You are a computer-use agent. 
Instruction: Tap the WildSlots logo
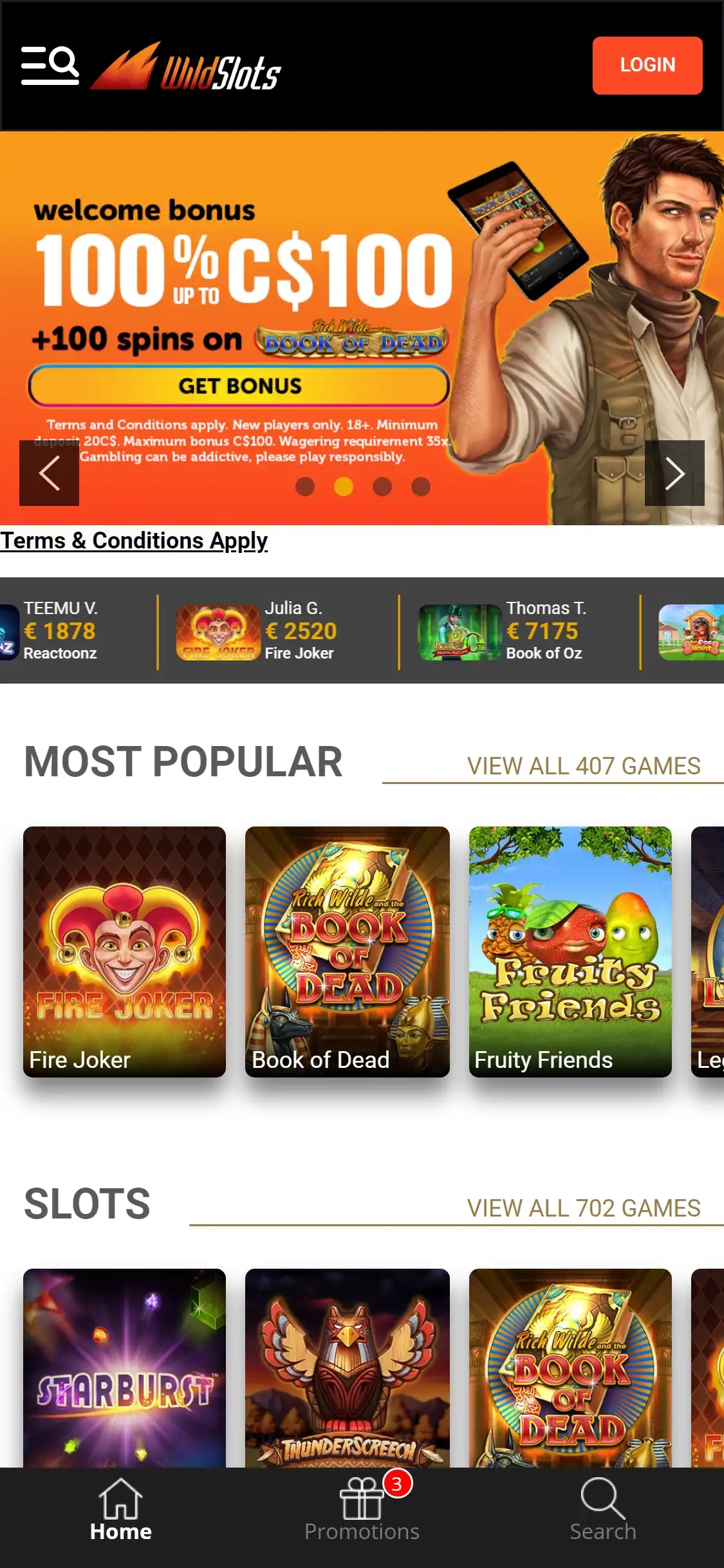[x=186, y=66]
